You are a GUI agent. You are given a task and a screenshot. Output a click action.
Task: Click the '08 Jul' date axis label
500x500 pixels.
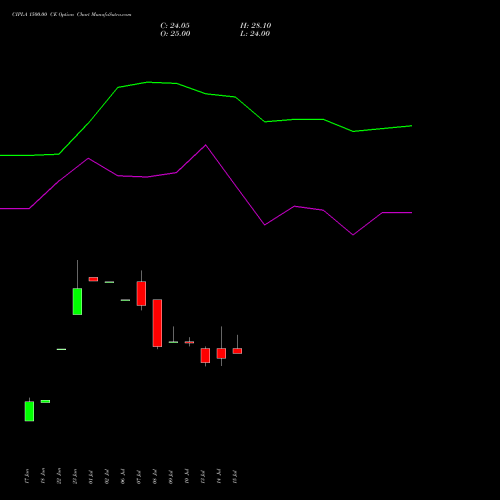(155, 477)
